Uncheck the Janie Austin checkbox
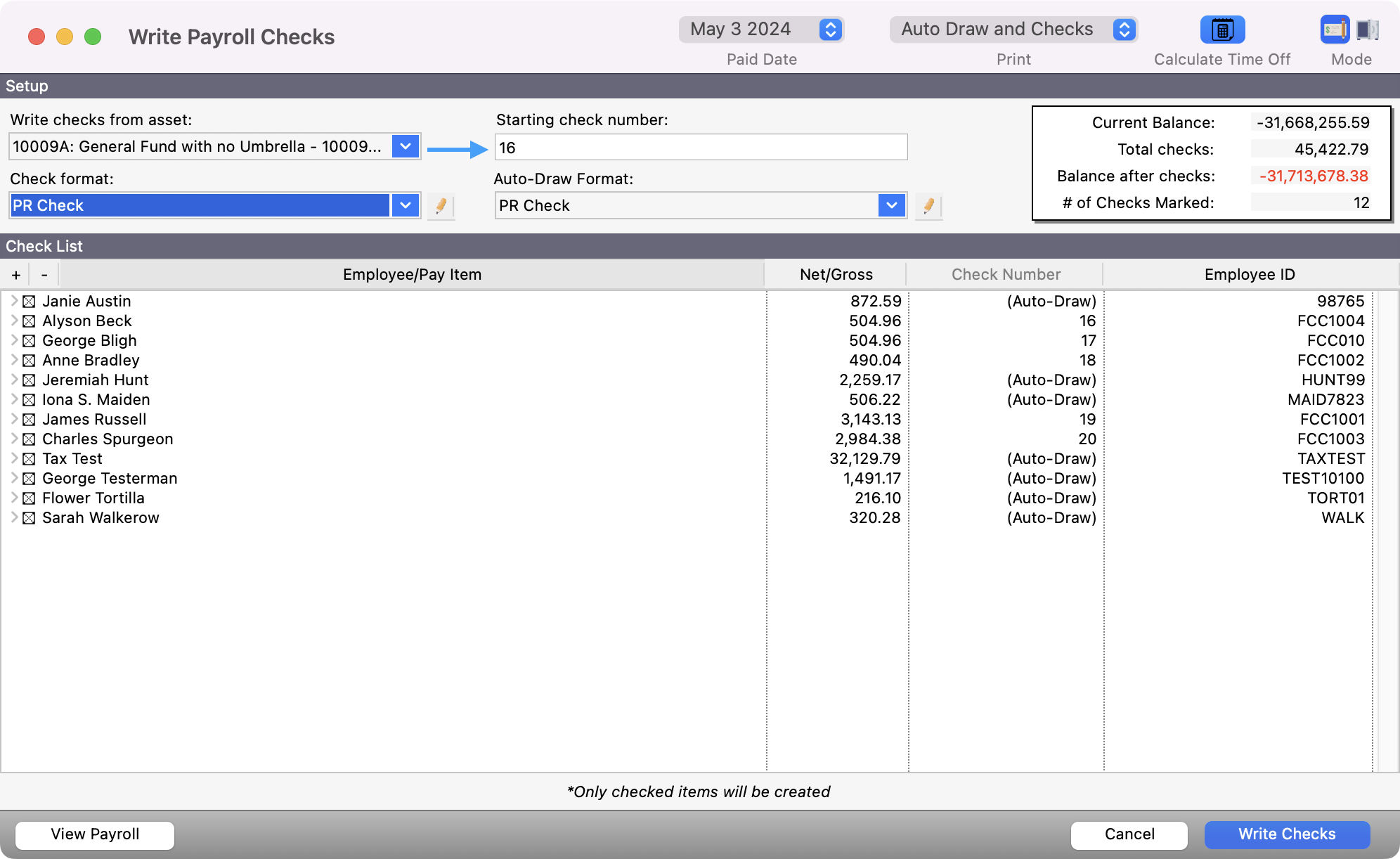The width and height of the screenshot is (1400, 859). pyautogui.click(x=29, y=302)
